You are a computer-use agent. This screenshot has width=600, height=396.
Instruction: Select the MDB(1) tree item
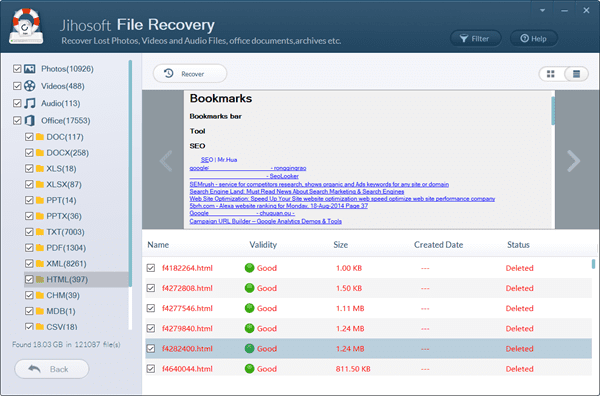click(x=60, y=311)
